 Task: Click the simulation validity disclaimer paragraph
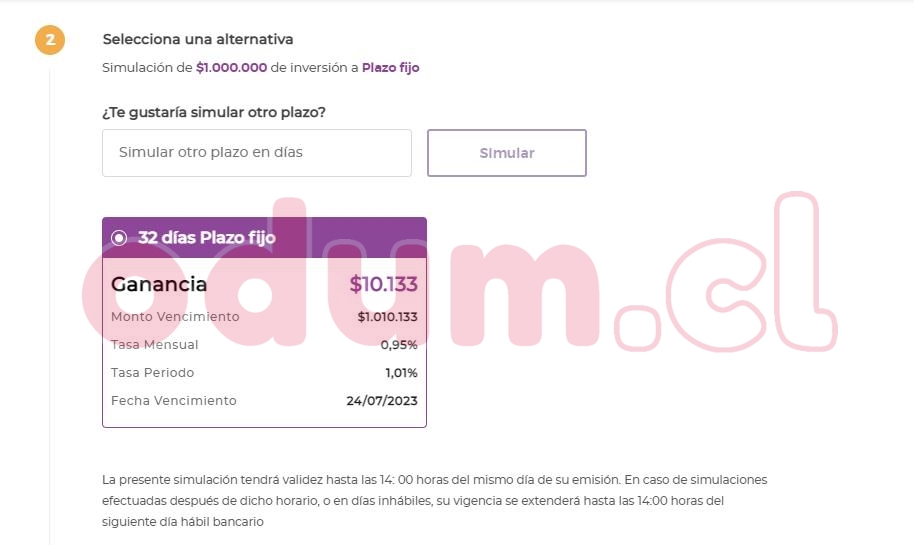point(434,500)
